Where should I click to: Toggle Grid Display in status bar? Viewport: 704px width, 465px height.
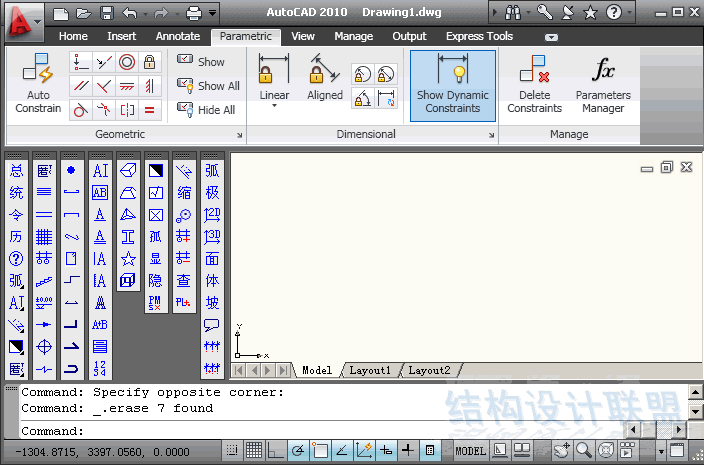pos(254,450)
